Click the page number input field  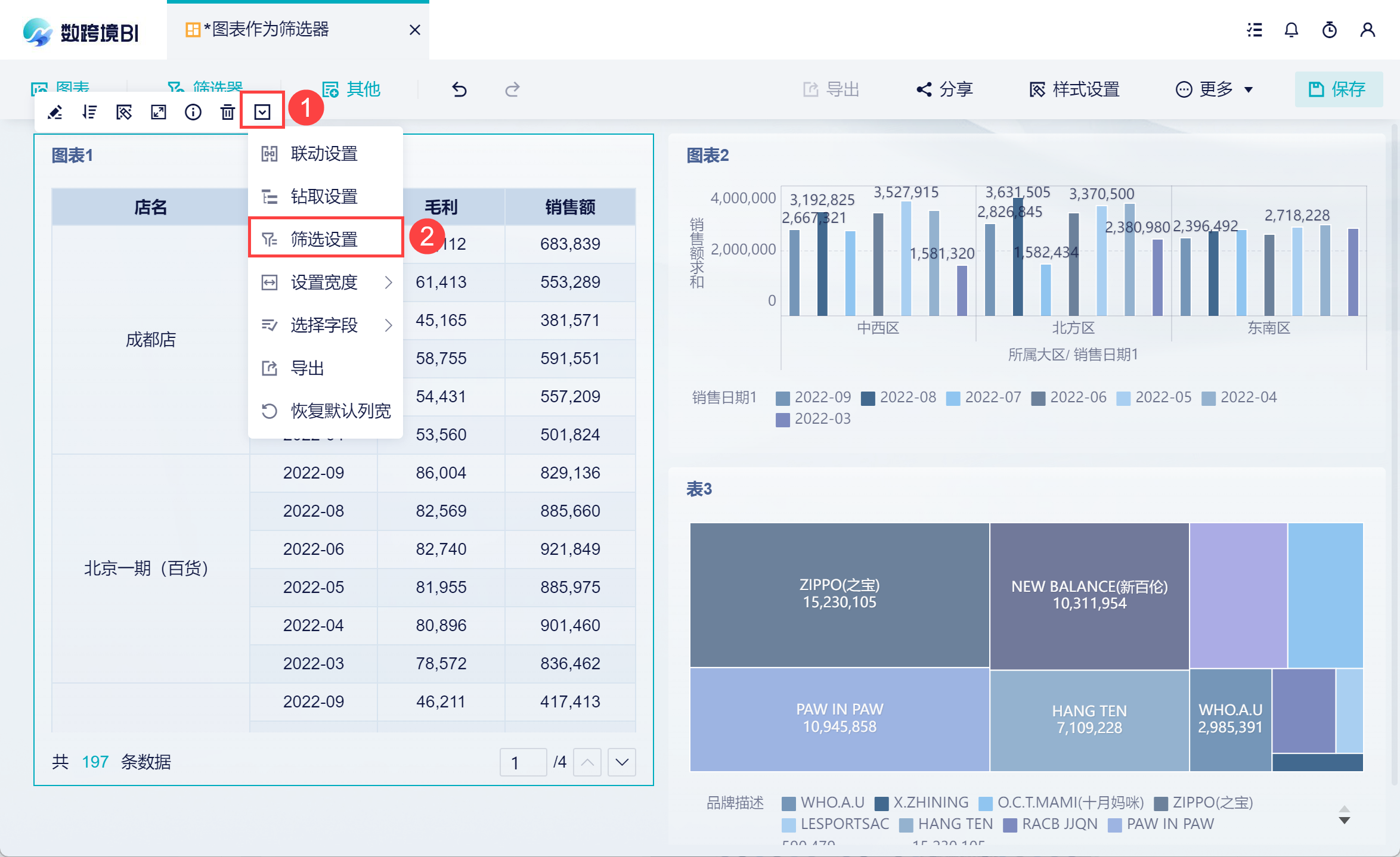point(523,762)
